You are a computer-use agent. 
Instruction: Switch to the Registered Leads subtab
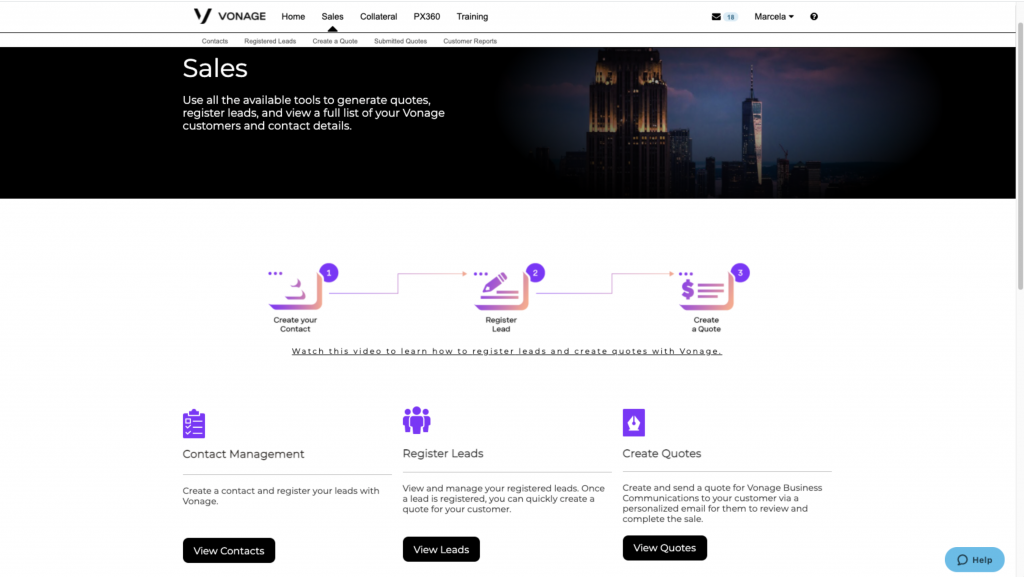click(270, 41)
